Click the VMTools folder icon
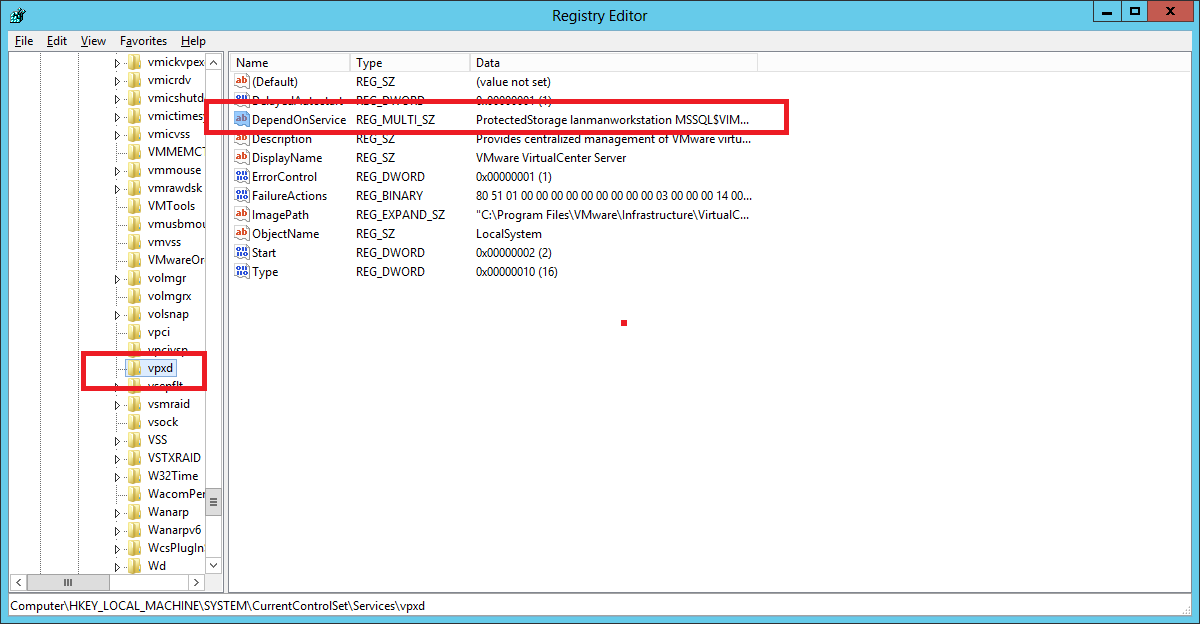 [135, 206]
